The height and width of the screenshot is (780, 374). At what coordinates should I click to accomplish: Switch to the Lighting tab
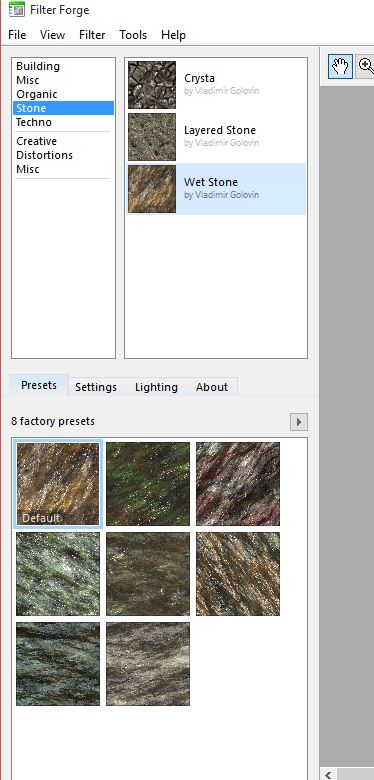pos(156,387)
